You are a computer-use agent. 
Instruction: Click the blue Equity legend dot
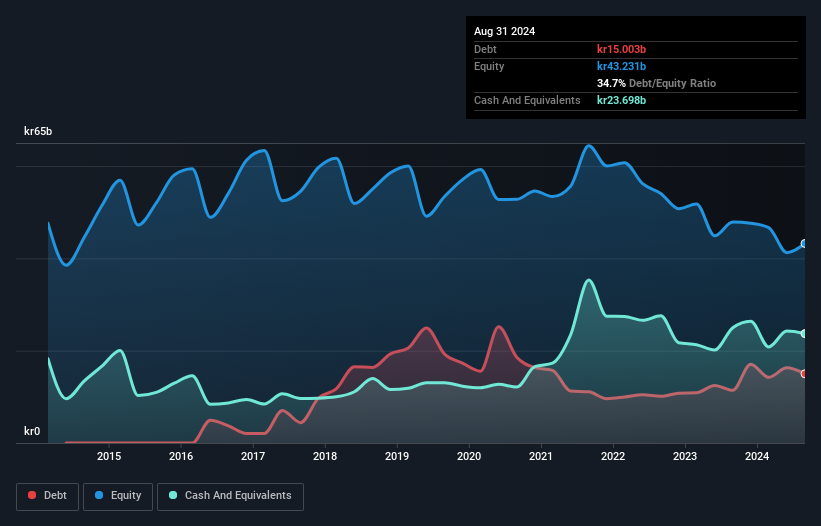[99, 495]
